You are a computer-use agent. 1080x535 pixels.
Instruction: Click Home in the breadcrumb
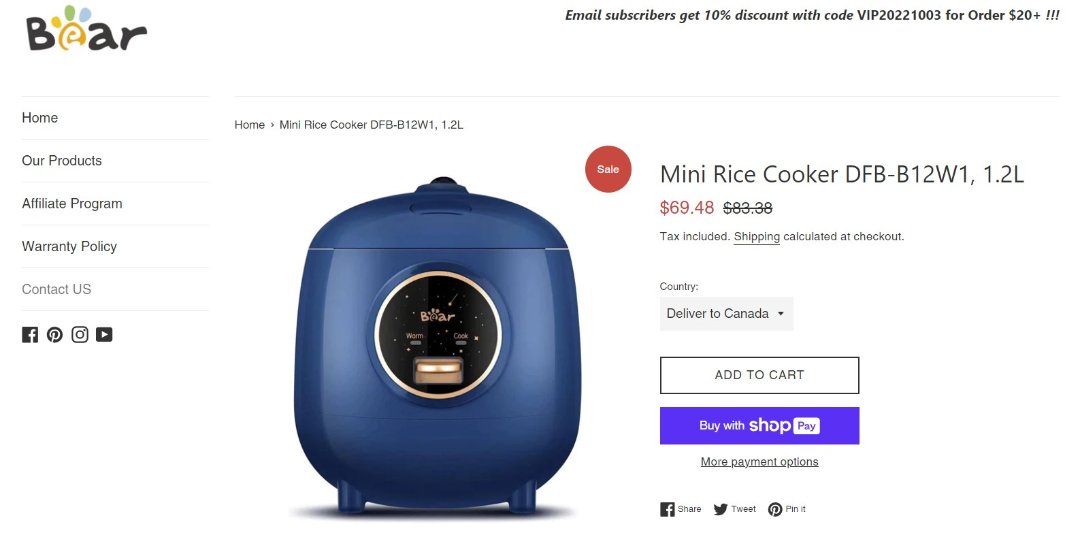[x=249, y=125]
